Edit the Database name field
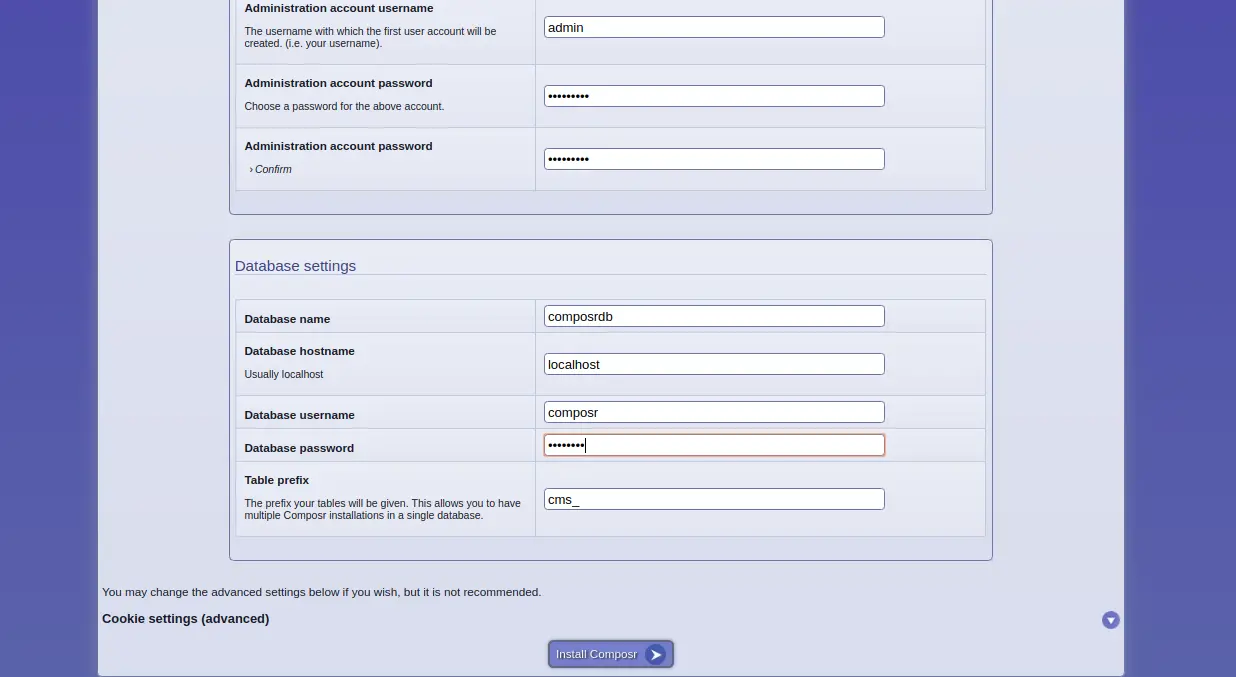Image resolution: width=1236 pixels, height=677 pixels. 714,316
